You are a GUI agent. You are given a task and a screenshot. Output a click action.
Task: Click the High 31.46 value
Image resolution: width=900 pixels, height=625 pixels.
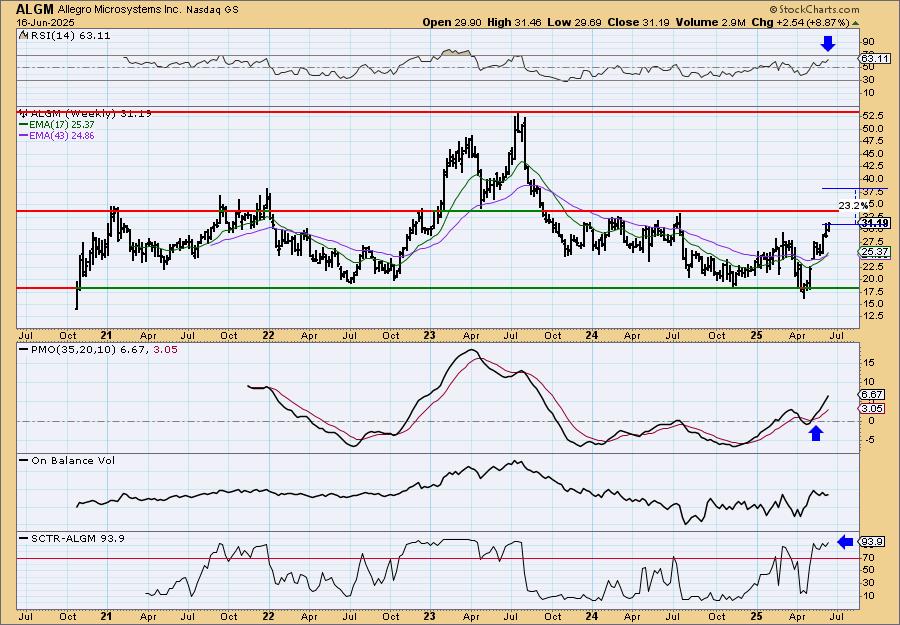tap(515, 22)
